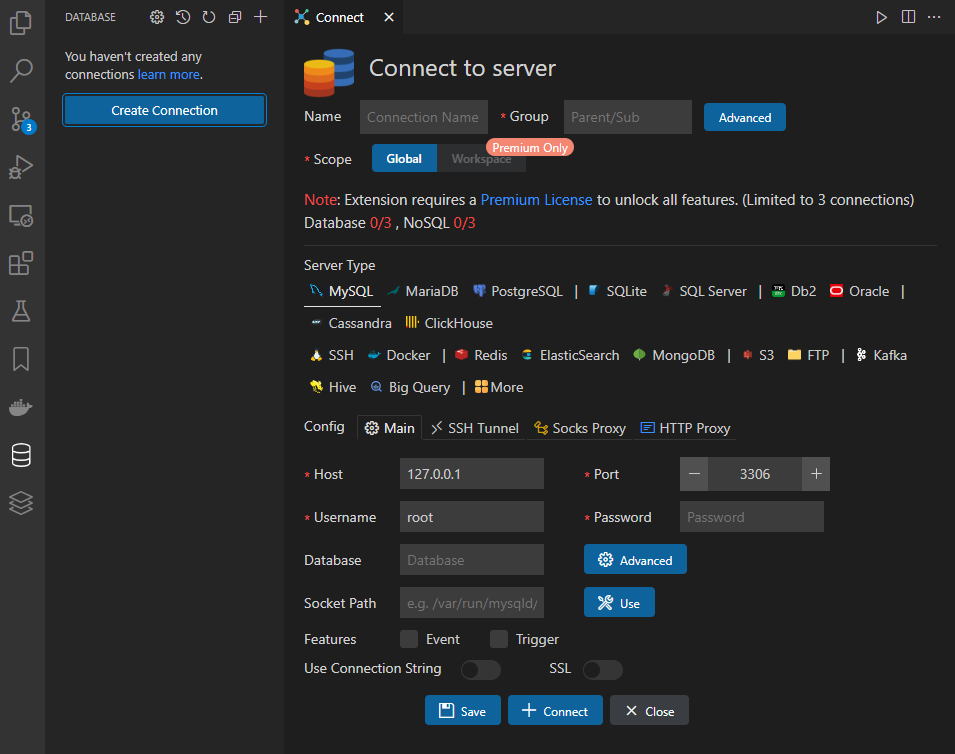Select Big Query server type
The image size is (955, 754).
click(411, 387)
